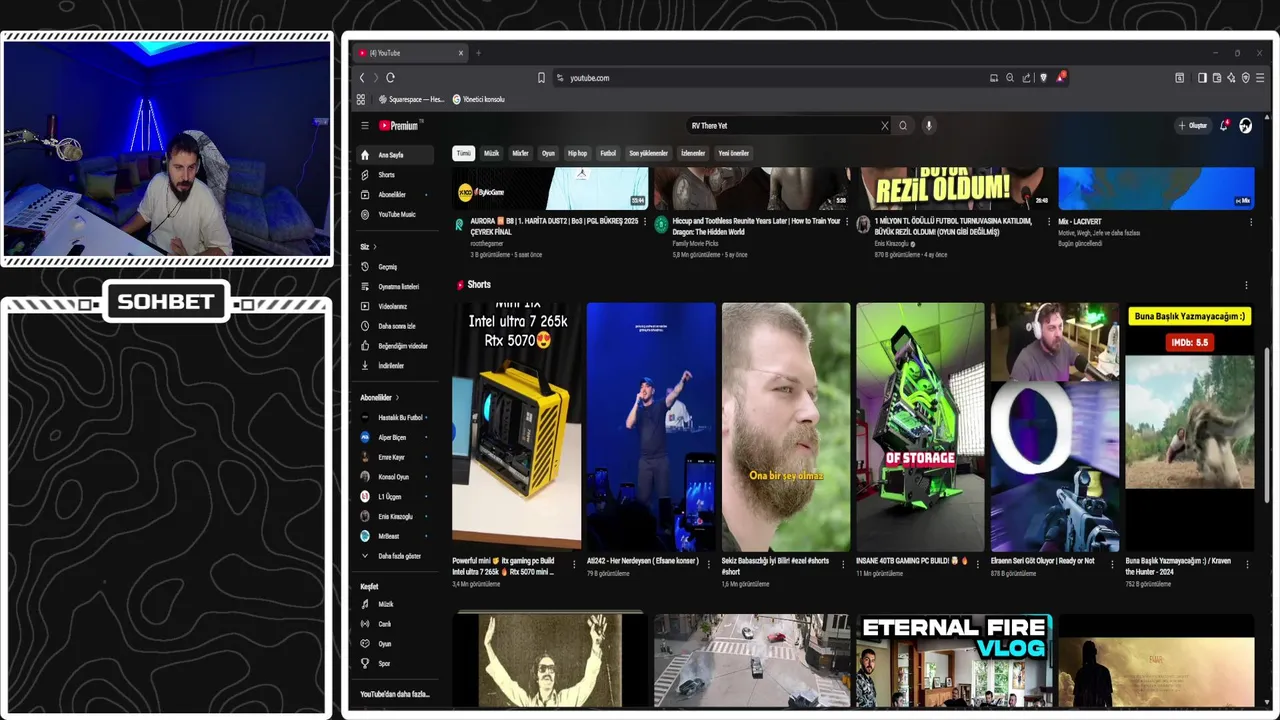Image resolution: width=1280 pixels, height=720 pixels.
Task: Select the Son yüklenenler filter chip
Action: [648, 153]
